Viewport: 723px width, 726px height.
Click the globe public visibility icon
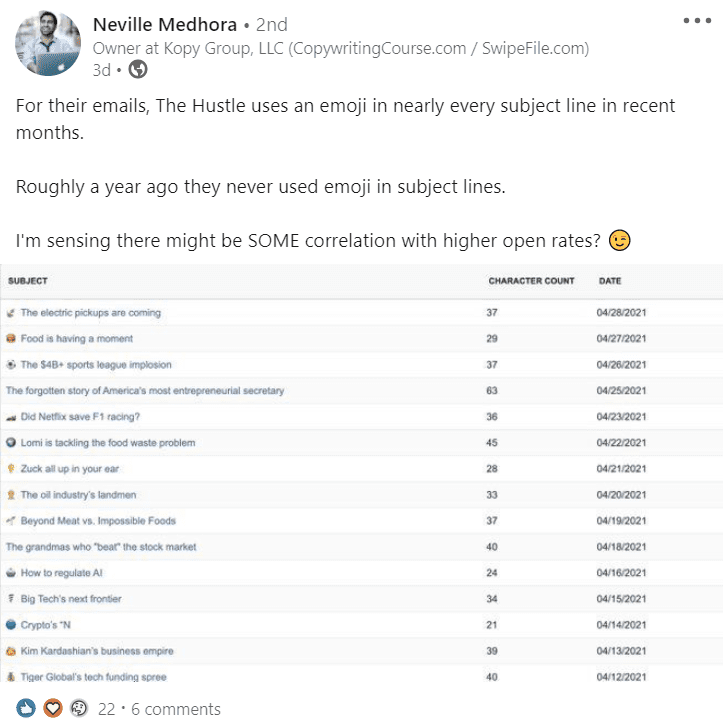[138, 69]
